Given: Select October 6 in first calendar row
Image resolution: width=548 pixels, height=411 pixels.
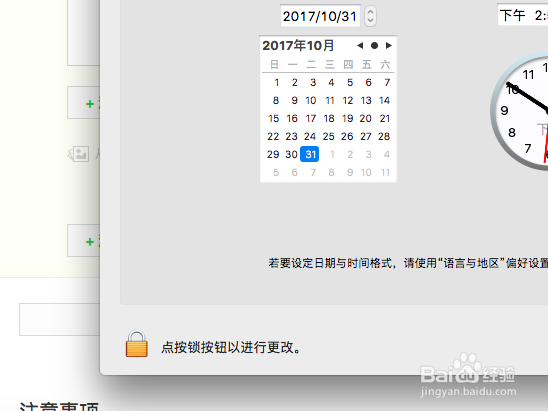Looking at the screenshot, I should pos(368,82).
